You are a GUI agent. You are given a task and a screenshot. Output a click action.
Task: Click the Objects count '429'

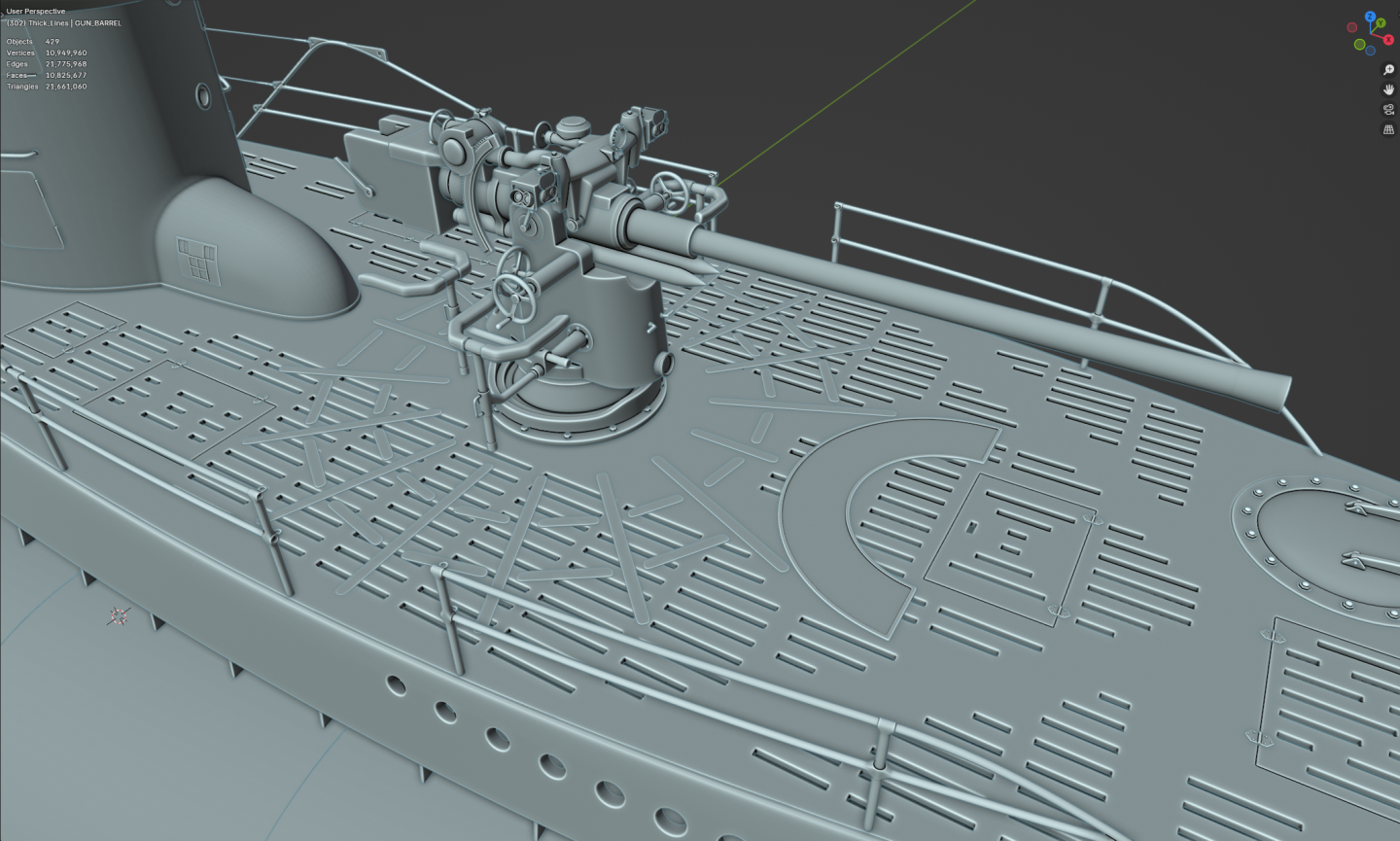coord(52,42)
